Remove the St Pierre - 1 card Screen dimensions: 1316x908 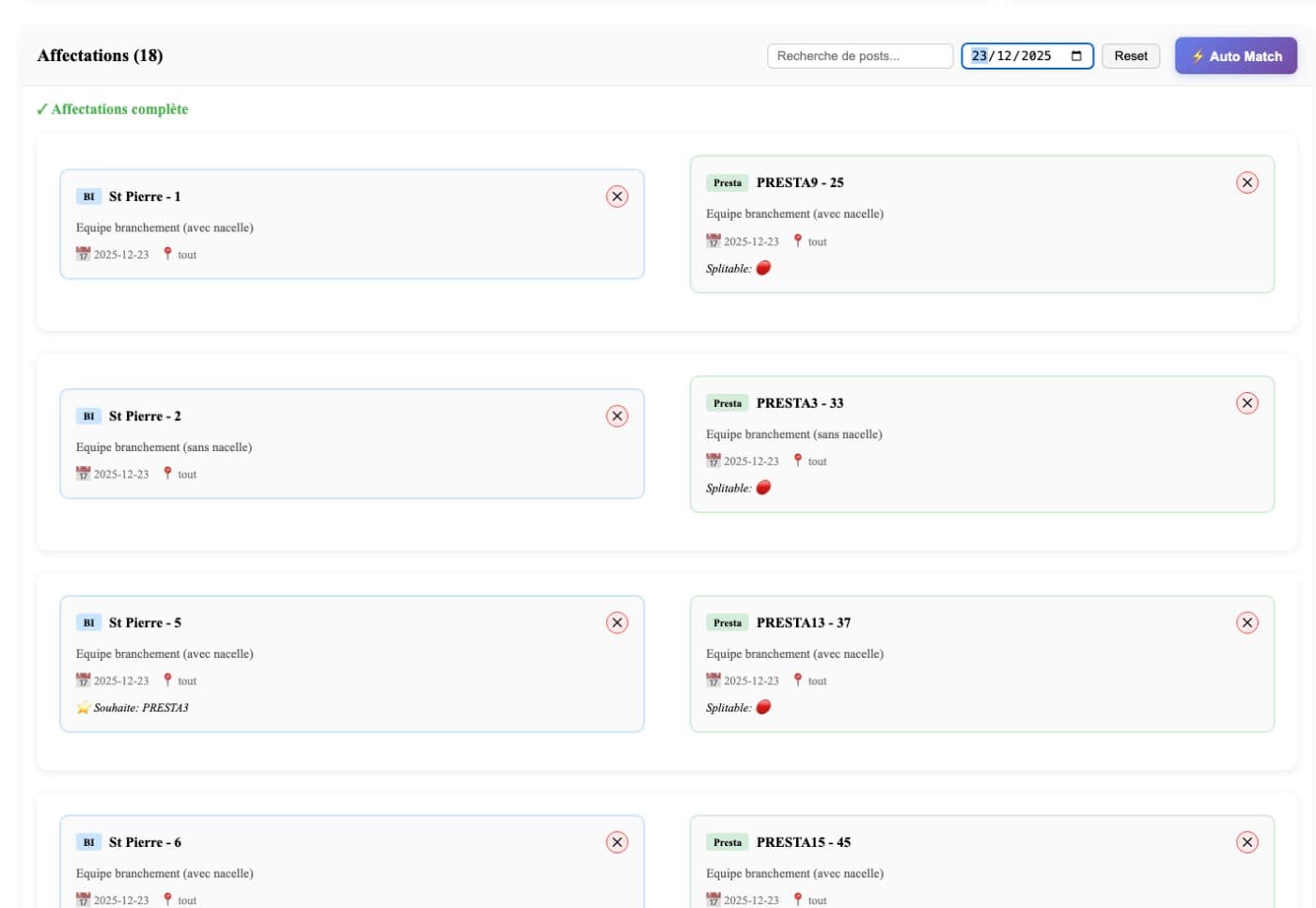(617, 196)
